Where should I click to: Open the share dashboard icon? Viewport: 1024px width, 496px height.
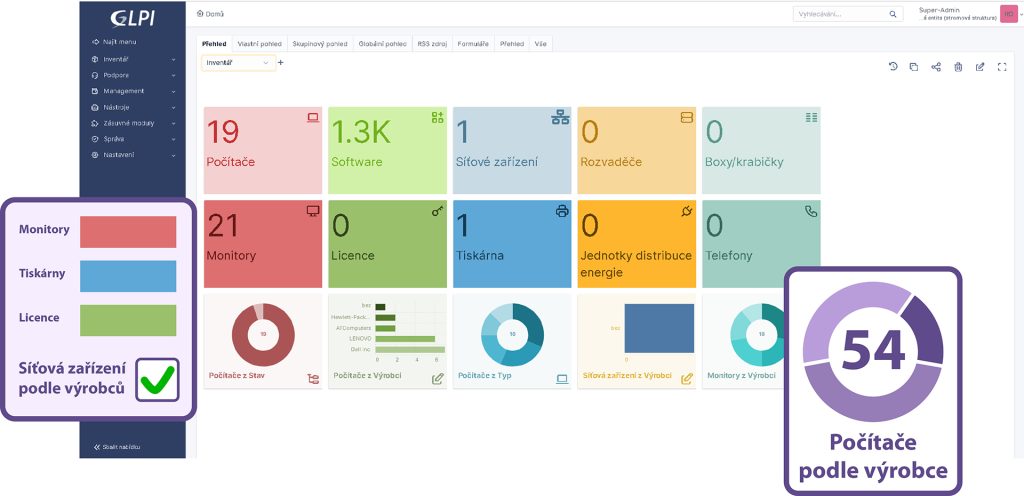(x=936, y=67)
